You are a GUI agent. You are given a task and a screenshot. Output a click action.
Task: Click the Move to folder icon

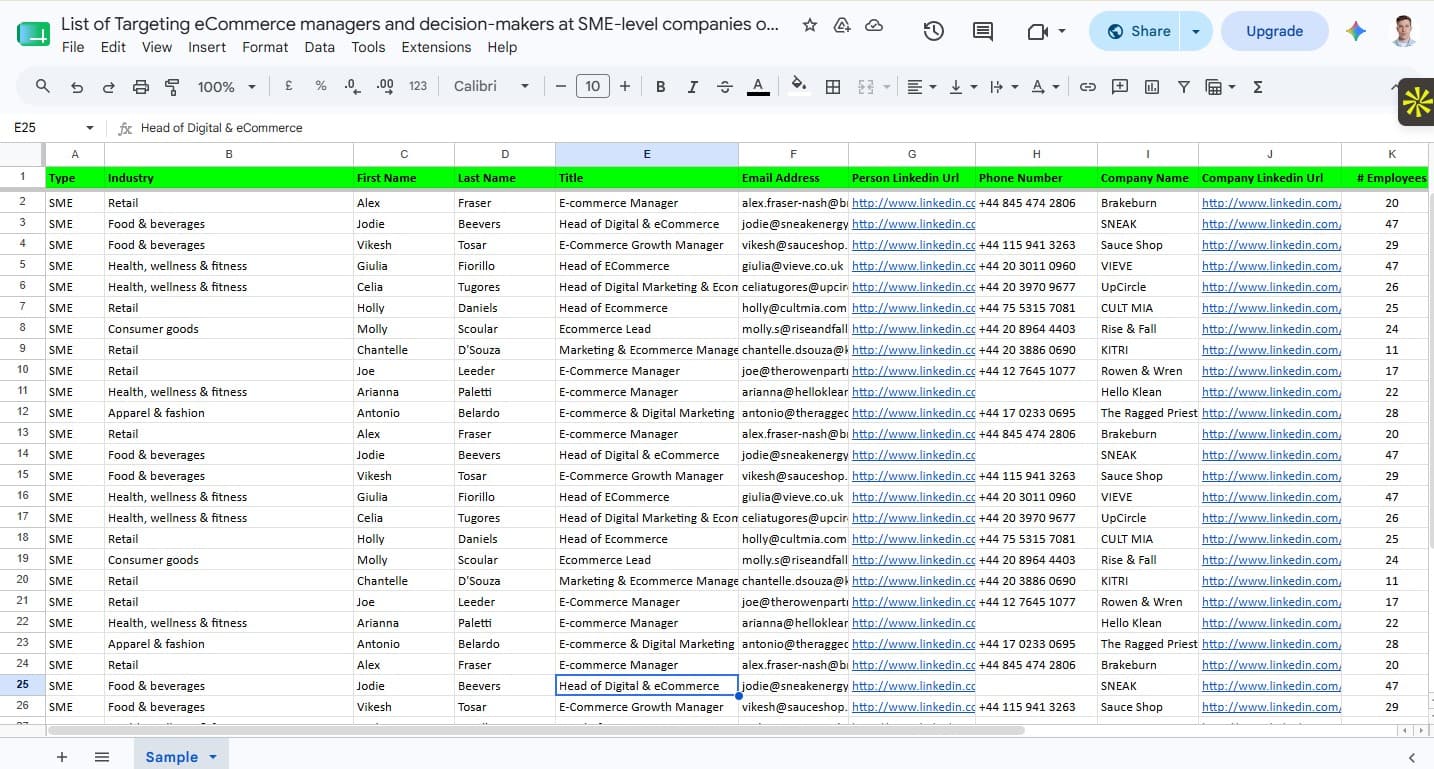coord(842,25)
